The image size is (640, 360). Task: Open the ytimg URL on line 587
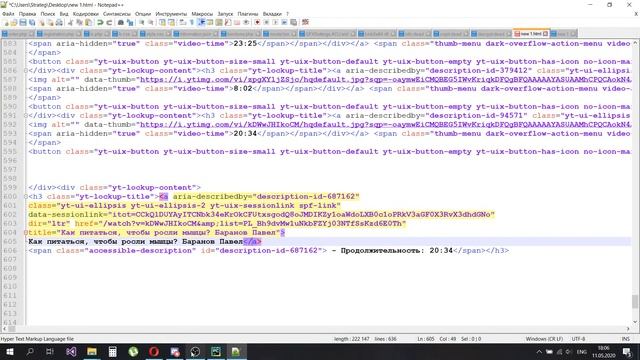[386, 80]
